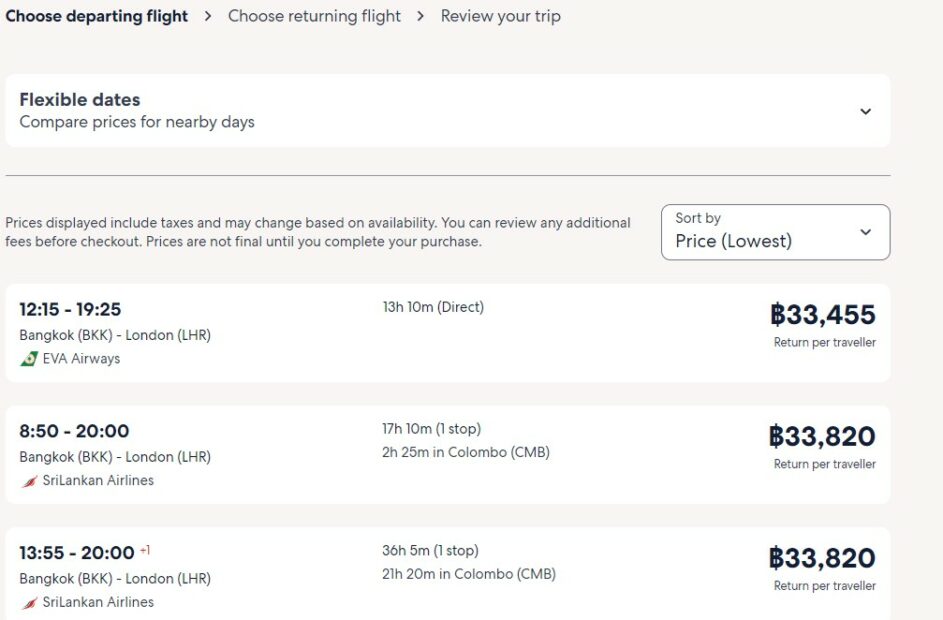
Task: Click chevron arrow after Choose departing flight
Action: [x=208, y=16]
